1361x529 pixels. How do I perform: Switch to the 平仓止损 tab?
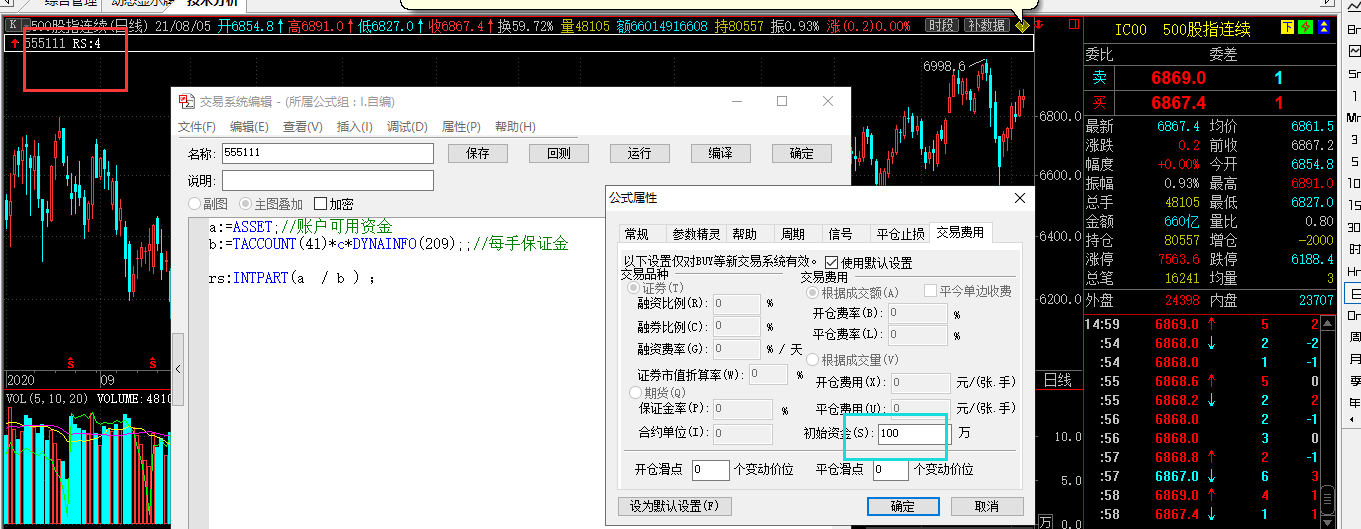(900, 233)
